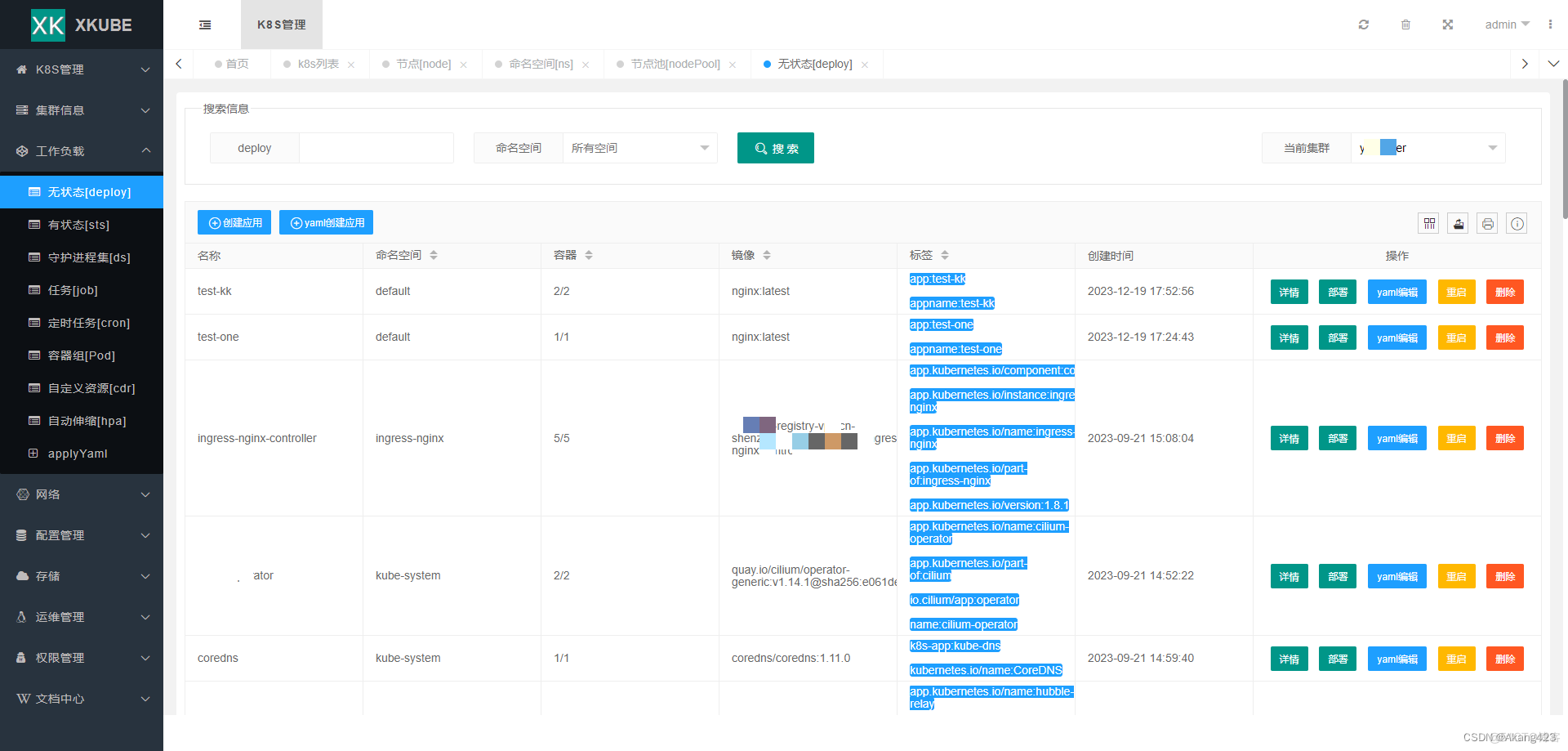Screen dimensions: 1568x751
Task: Close the k8s列表 tab
Action: (x=351, y=65)
